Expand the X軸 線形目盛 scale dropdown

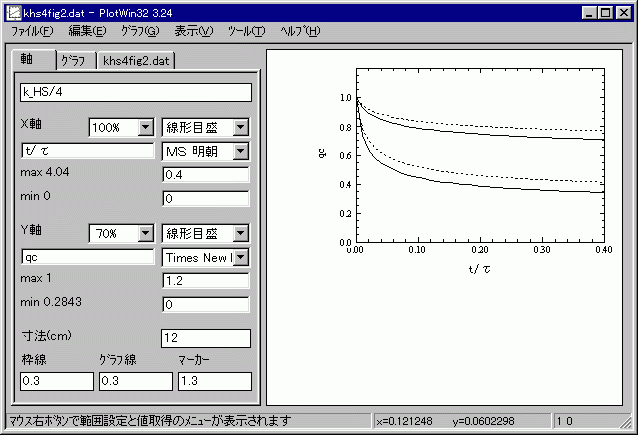(241, 128)
